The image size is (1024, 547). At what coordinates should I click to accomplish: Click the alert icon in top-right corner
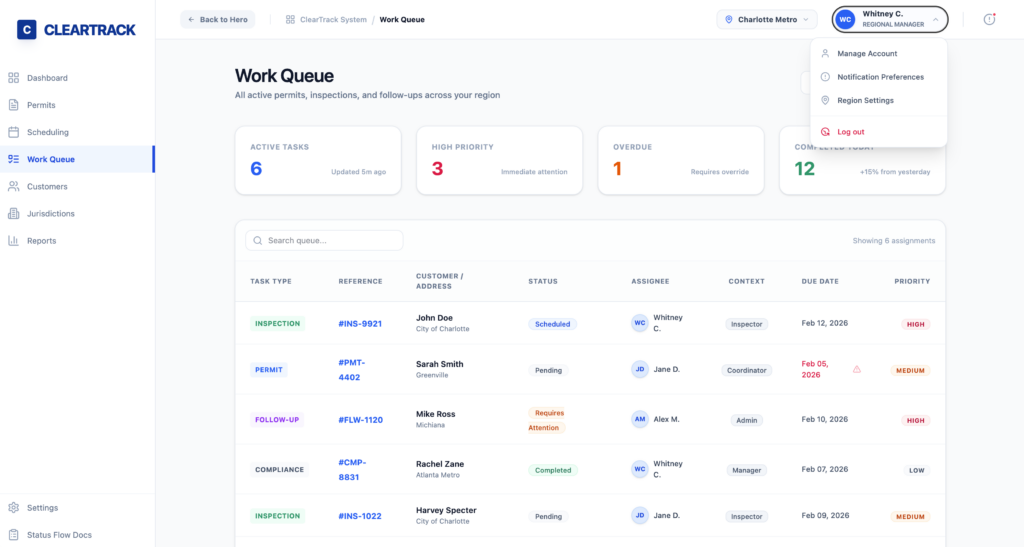(x=989, y=19)
